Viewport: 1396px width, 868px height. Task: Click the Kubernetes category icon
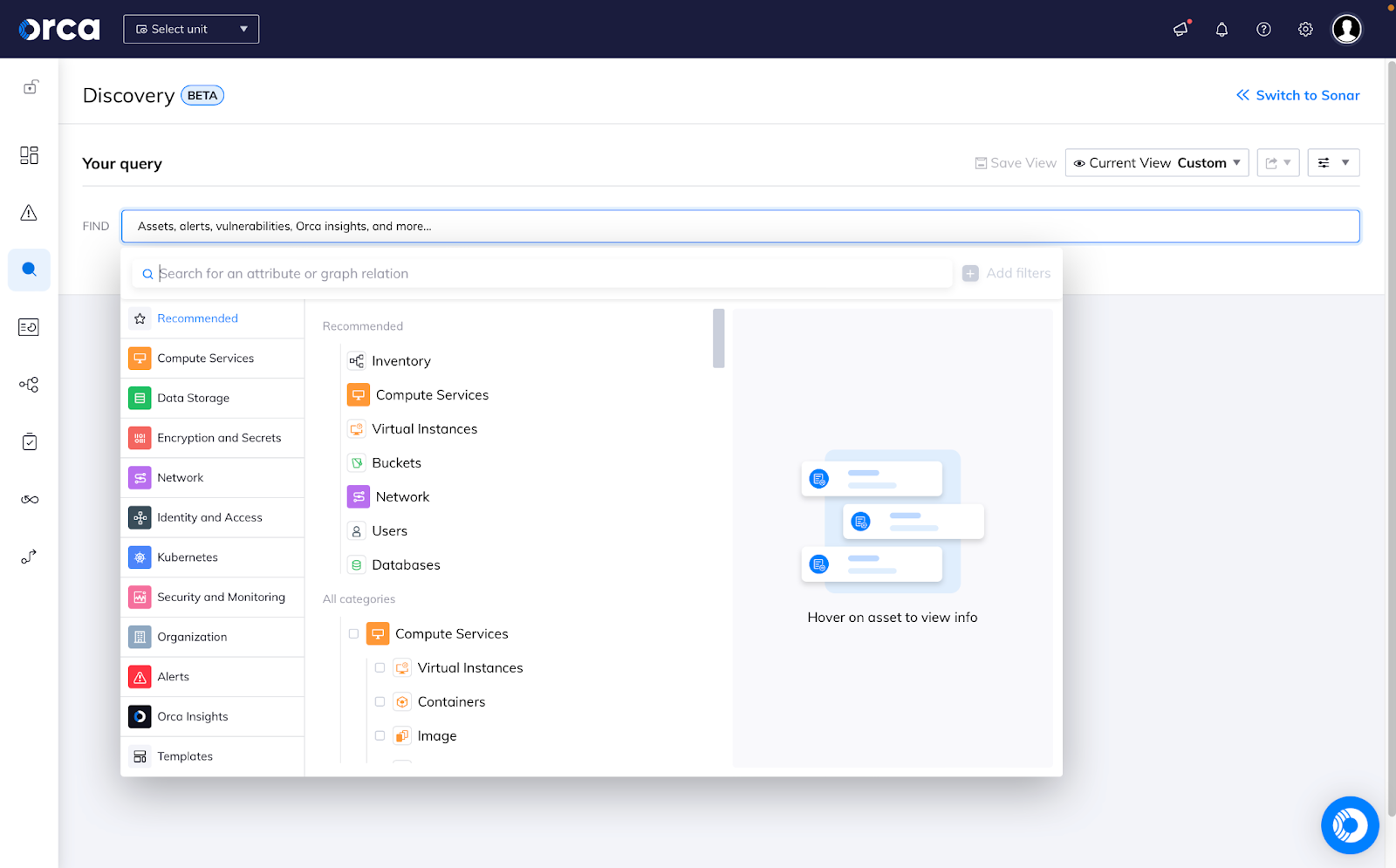[140, 557]
